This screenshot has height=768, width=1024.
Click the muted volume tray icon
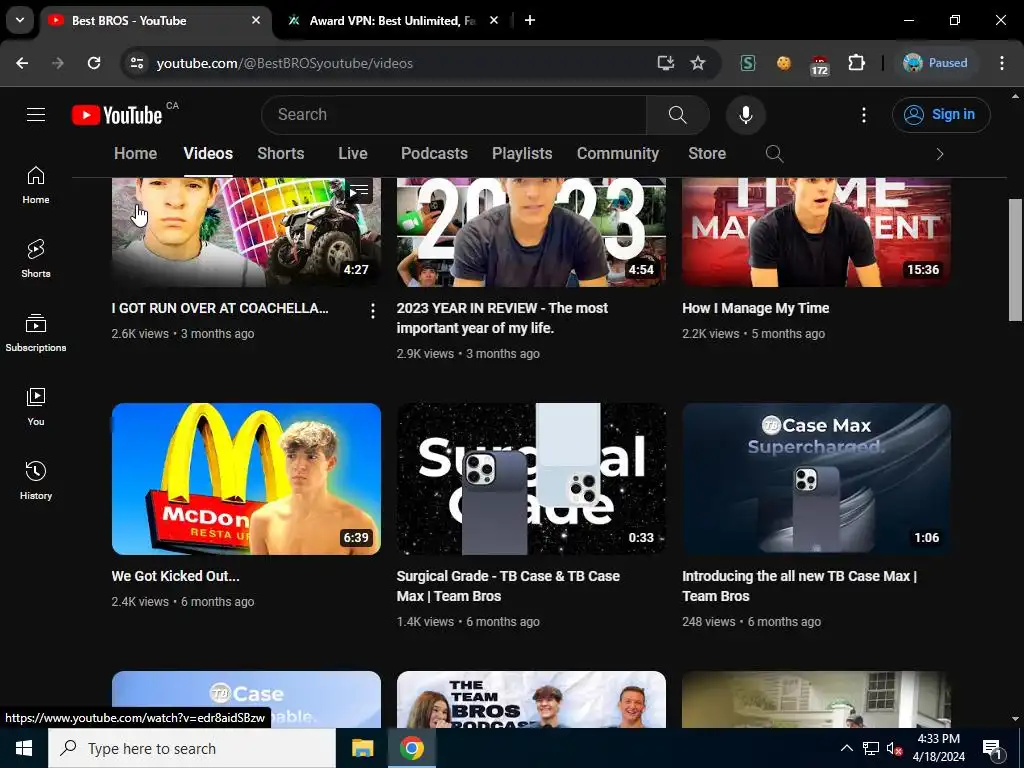(x=894, y=748)
